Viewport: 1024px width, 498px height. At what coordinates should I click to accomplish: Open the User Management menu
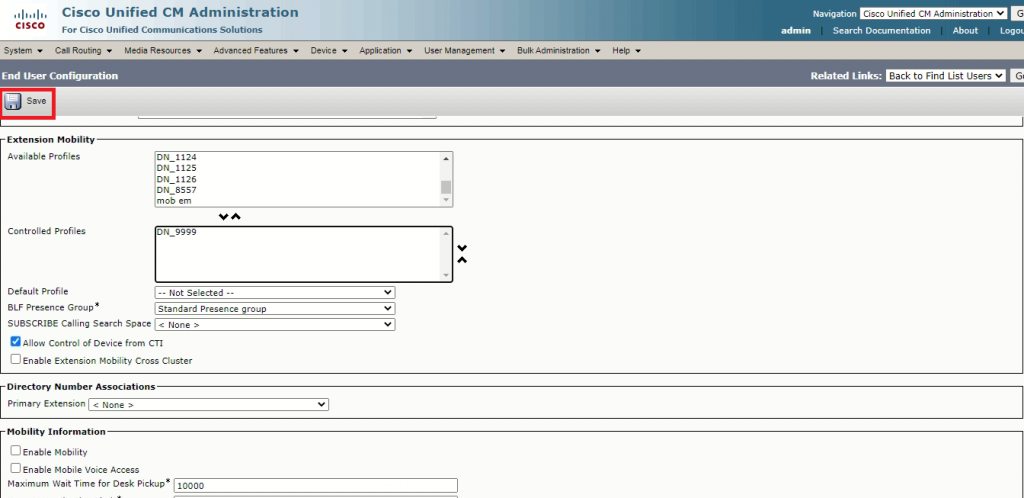[x=464, y=50]
